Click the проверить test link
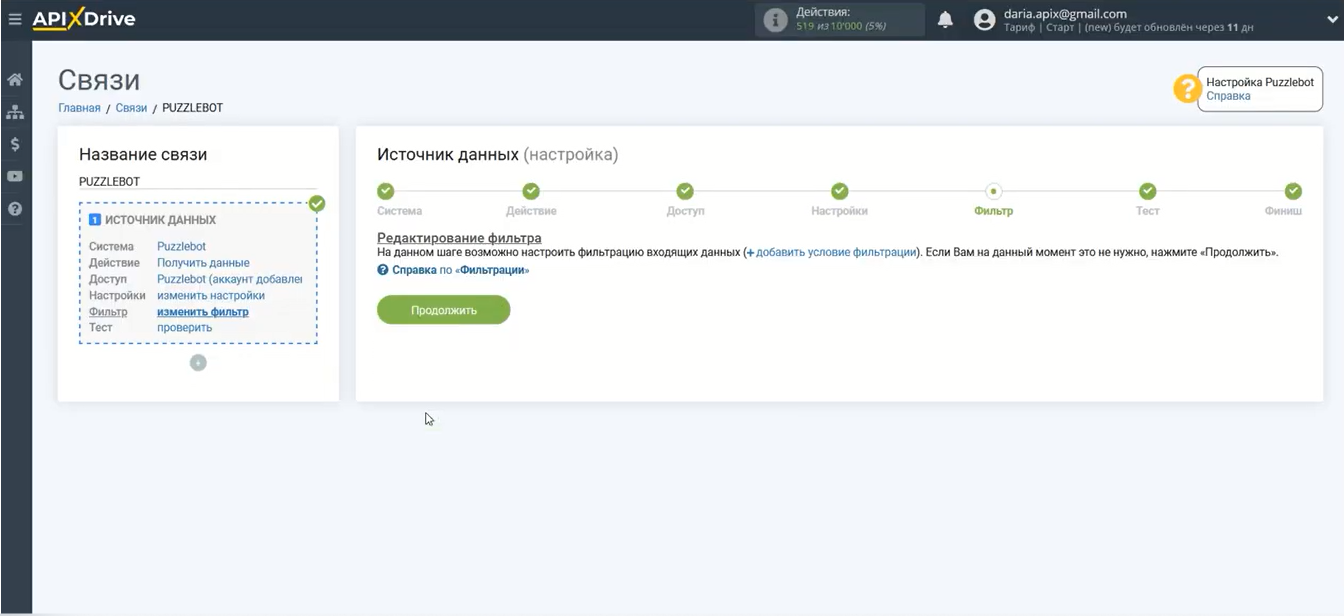 (x=185, y=328)
